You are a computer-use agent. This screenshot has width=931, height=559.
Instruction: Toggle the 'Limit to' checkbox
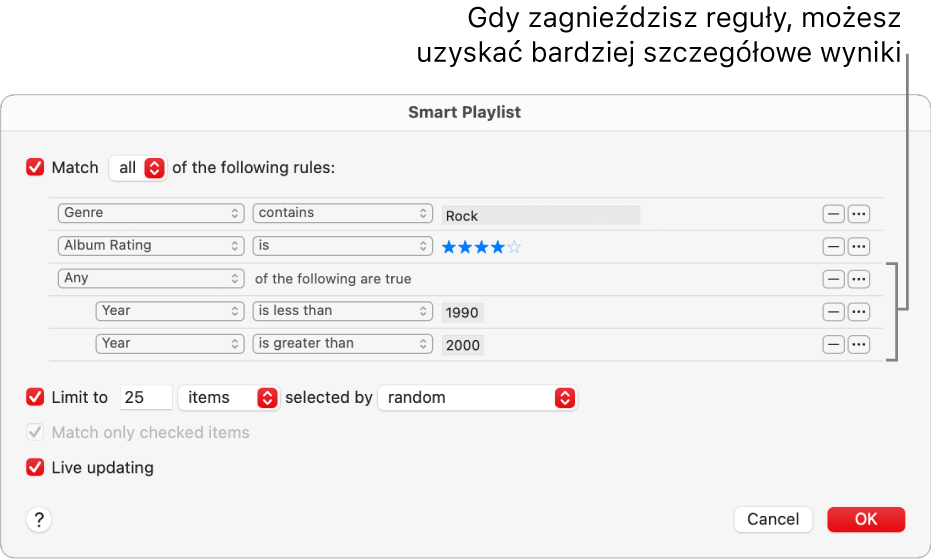(36, 397)
